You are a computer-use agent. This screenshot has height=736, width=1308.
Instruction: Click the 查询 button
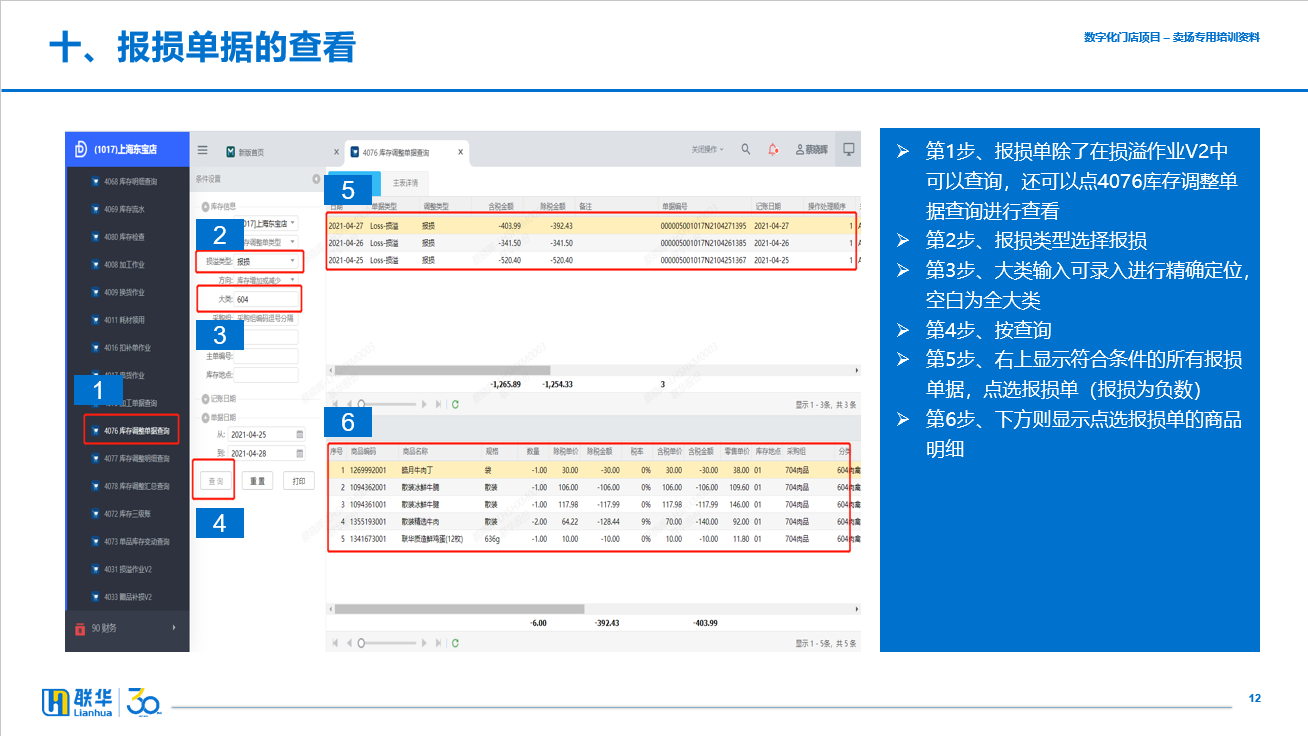(215, 481)
